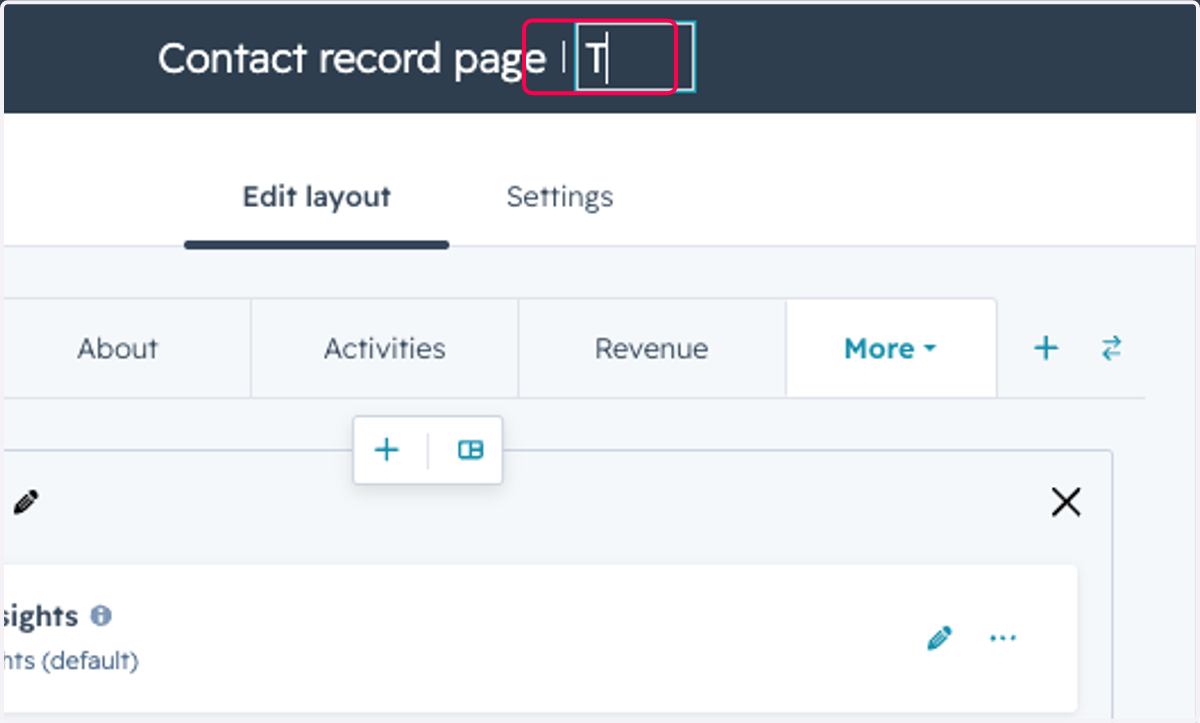Open the Settings tab
Viewport: 1200px width, 723px height.
pos(560,197)
